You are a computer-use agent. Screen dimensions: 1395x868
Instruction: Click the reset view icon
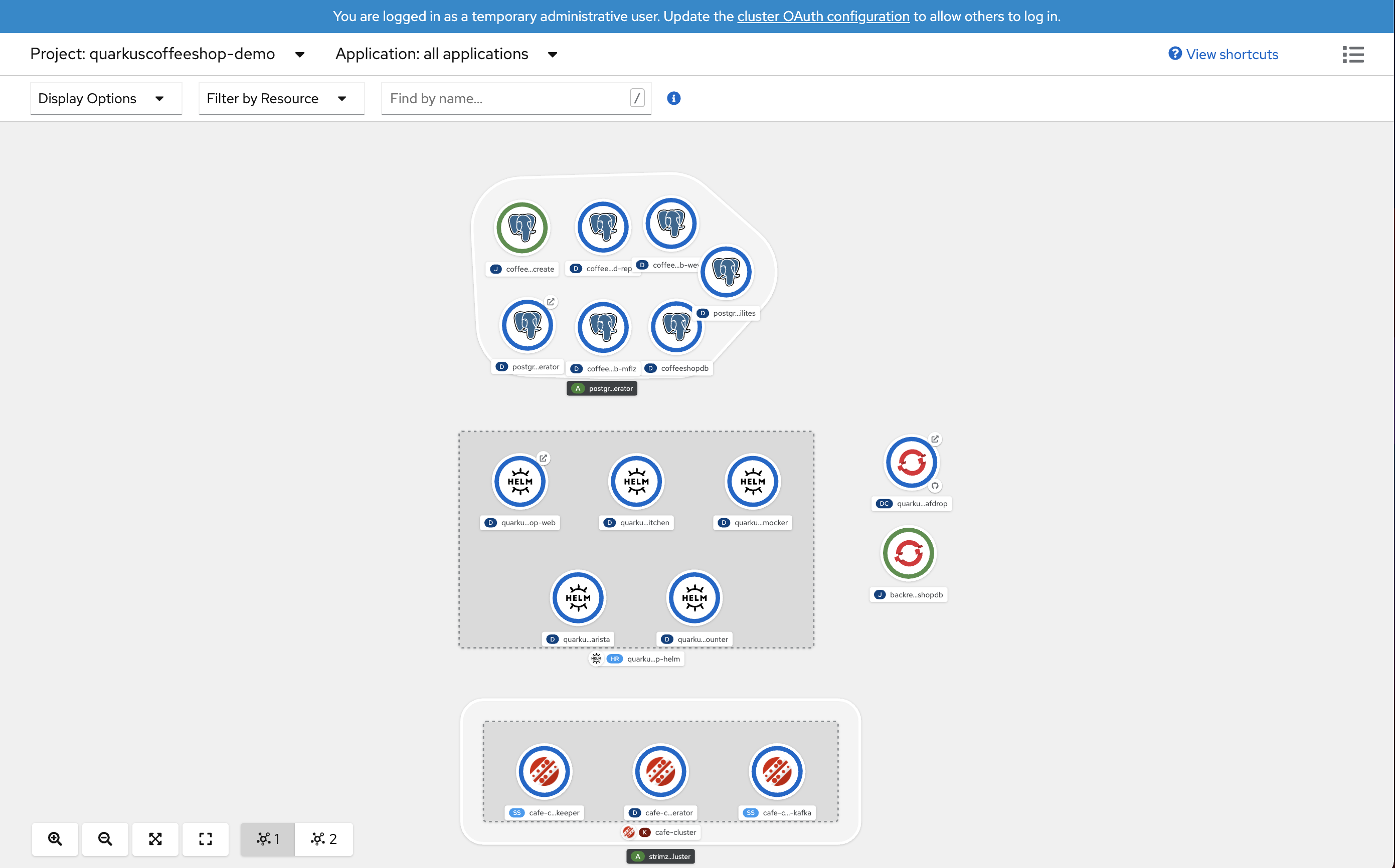point(205,839)
